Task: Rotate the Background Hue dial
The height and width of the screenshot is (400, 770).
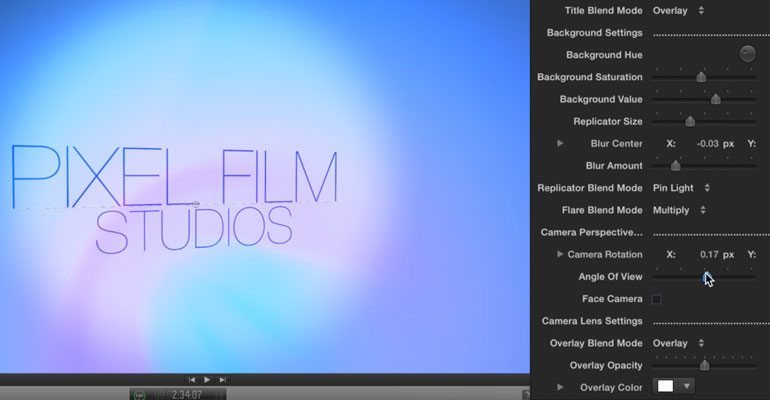Action: (747, 53)
